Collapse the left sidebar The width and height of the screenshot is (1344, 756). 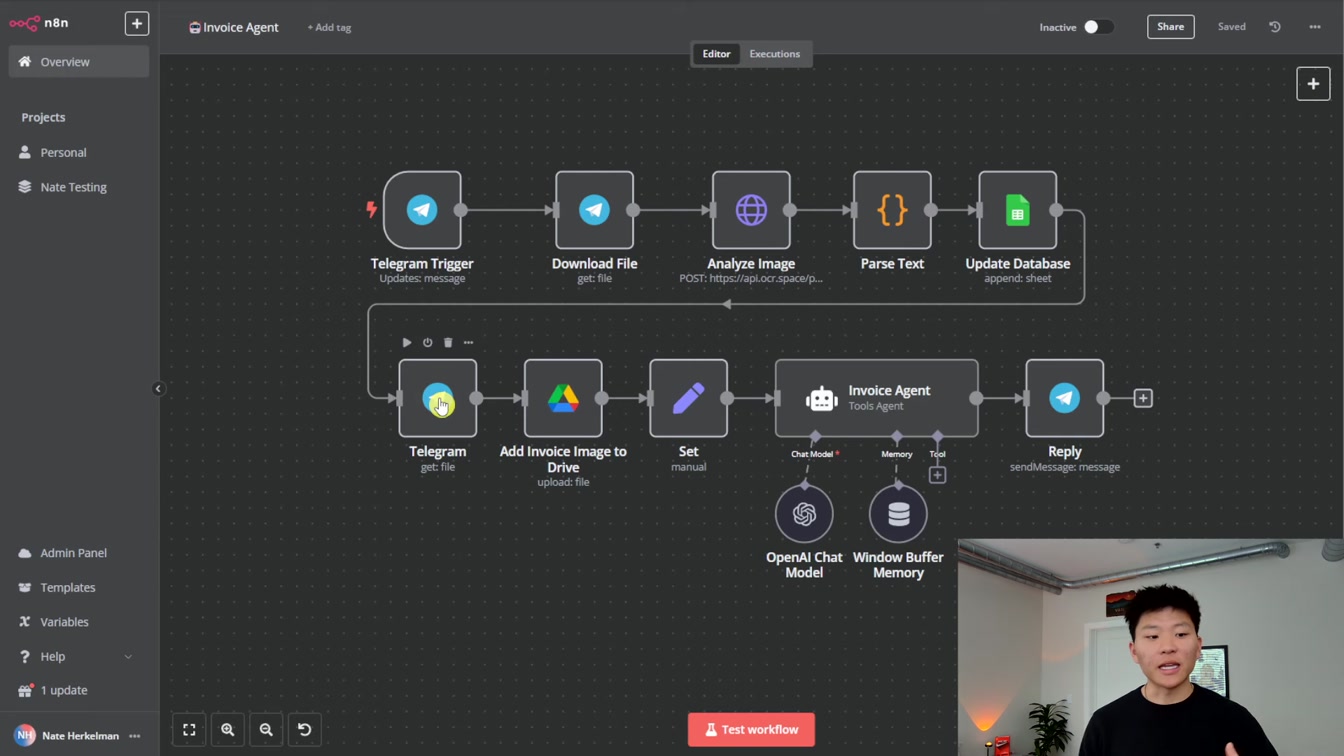[x=158, y=388]
